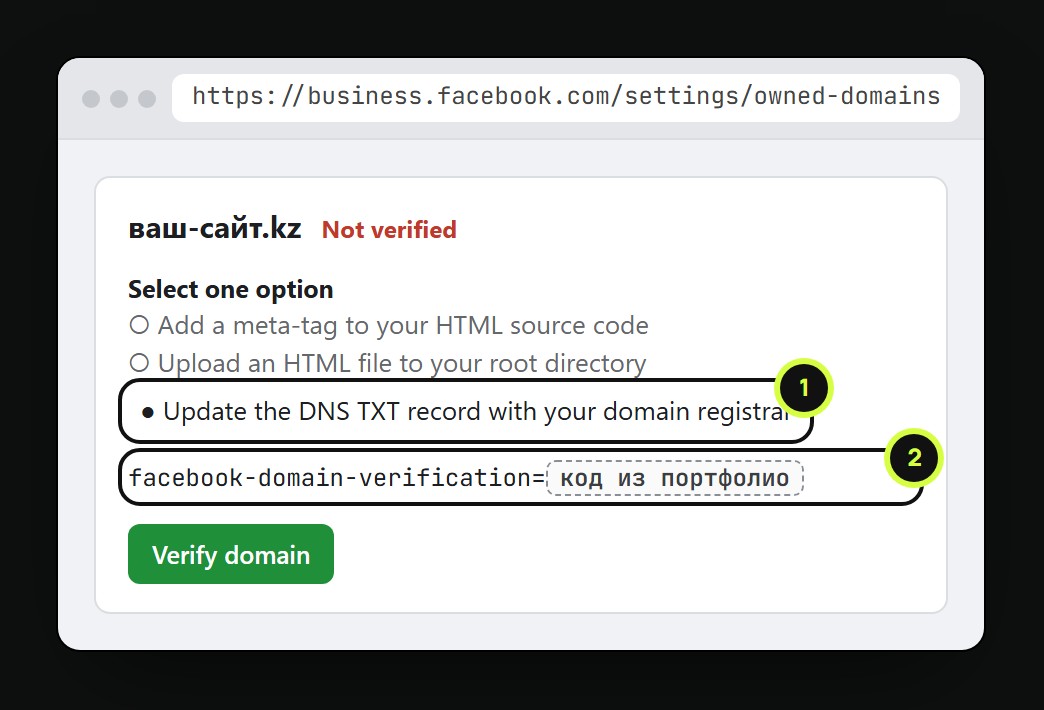Click the numbered badge 2 marker

[914, 458]
